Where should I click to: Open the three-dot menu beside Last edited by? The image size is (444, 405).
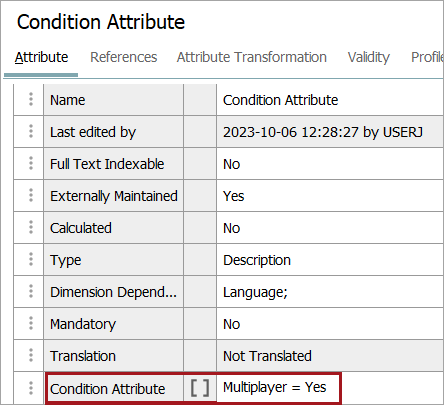point(31,131)
